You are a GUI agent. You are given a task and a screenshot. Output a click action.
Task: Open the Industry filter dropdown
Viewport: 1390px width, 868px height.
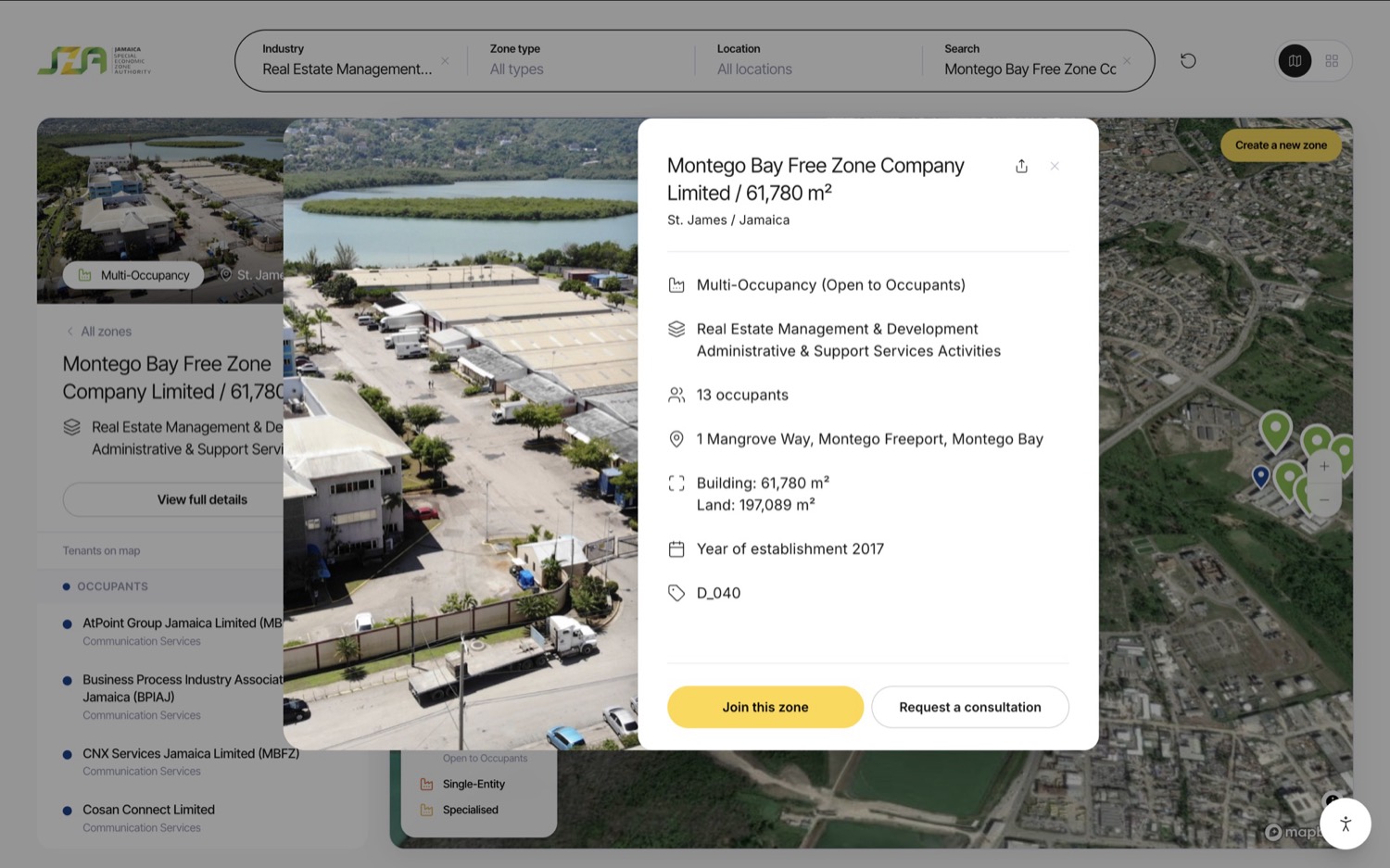click(x=347, y=61)
